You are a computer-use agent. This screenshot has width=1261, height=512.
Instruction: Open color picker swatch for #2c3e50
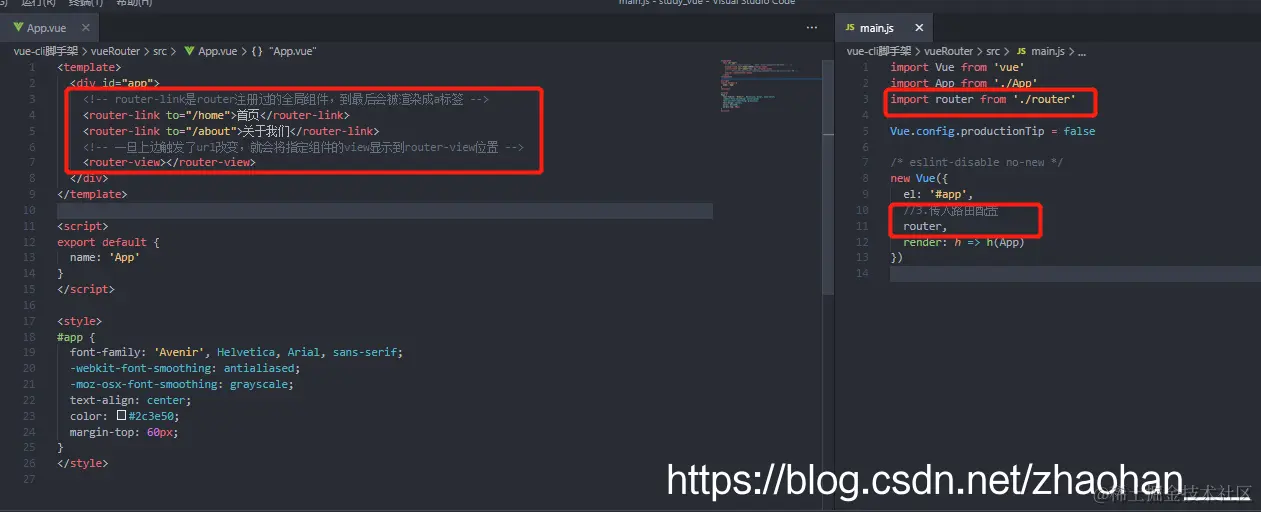coord(122,416)
